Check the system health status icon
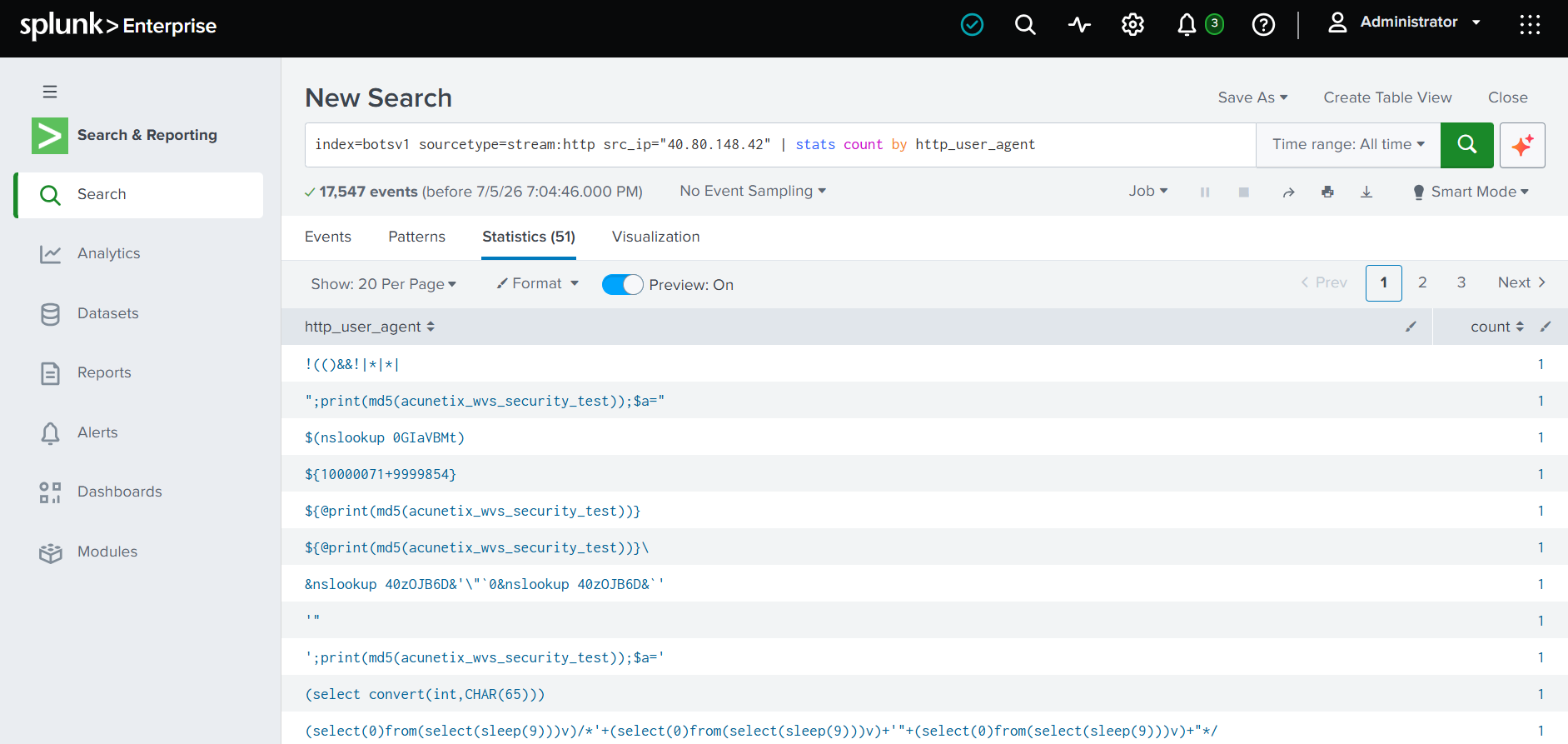Image resolution: width=1568 pixels, height=744 pixels. point(972,25)
